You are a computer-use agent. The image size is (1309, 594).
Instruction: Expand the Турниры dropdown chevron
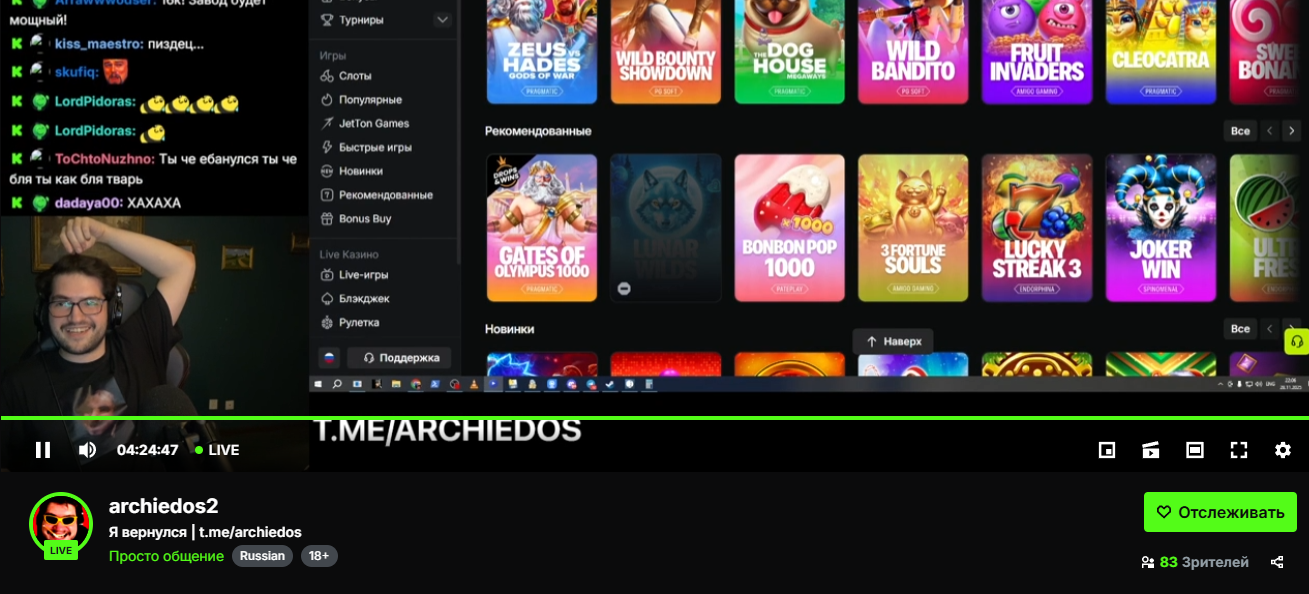point(442,20)
